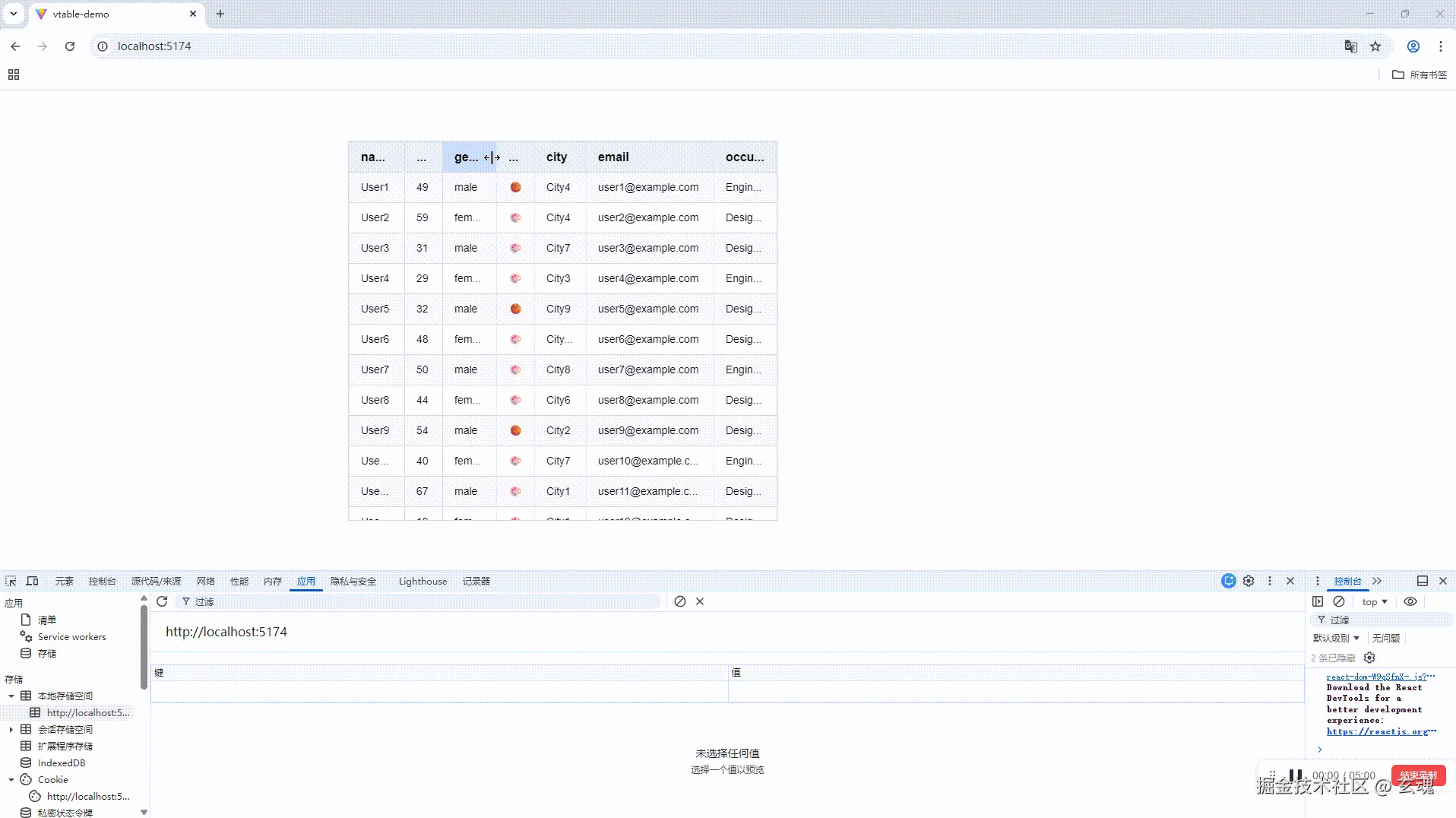Activate the DevTools element inspector icon
Image resolution: width=1456 pixels, height=818 pixels.
pyautogui.click(x=11, y=581)
